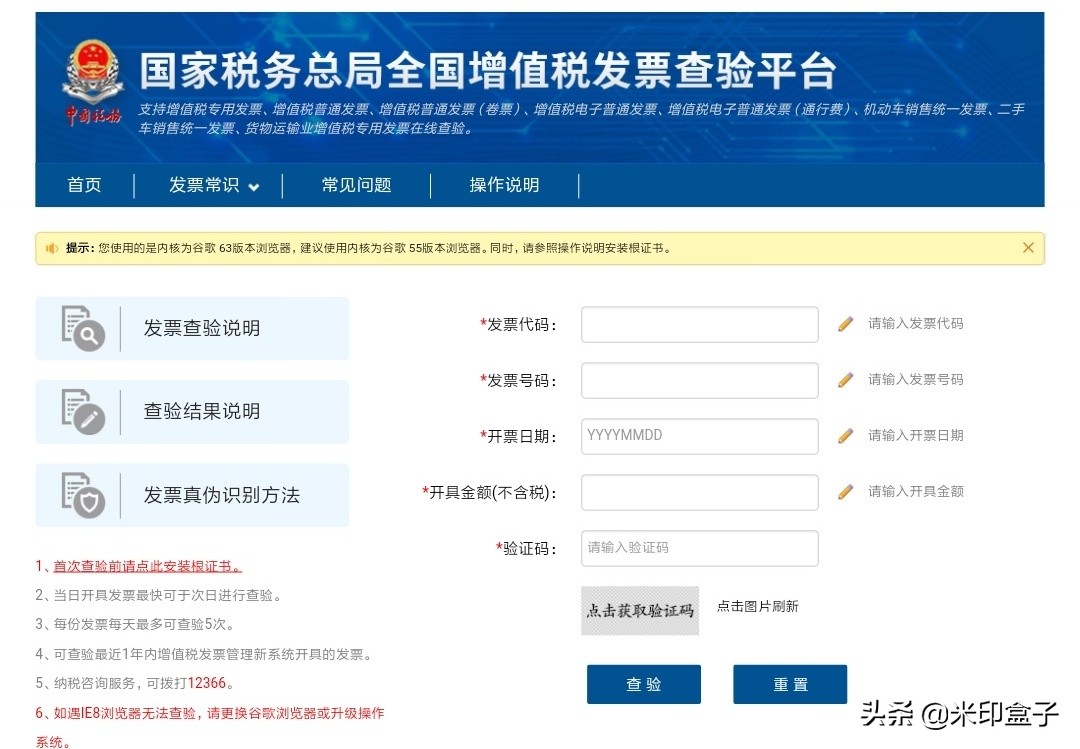The width and height of the screenshot is (1080, 749).
Task: Click the pencil-document icon beside 查验结果说明
Action: pos(87,411)
